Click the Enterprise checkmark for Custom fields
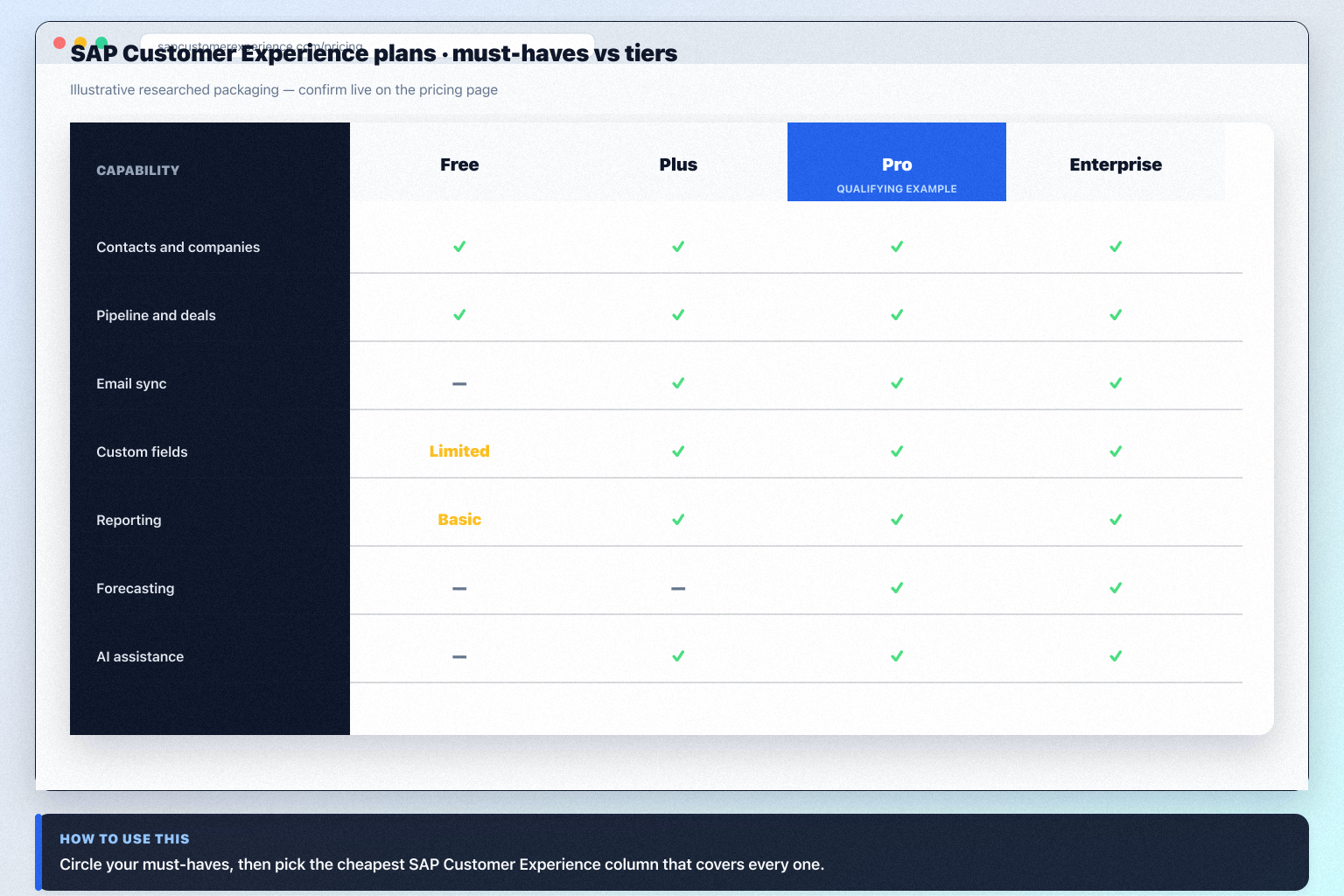This screenshot has width=1344, height=896. 1116,451
